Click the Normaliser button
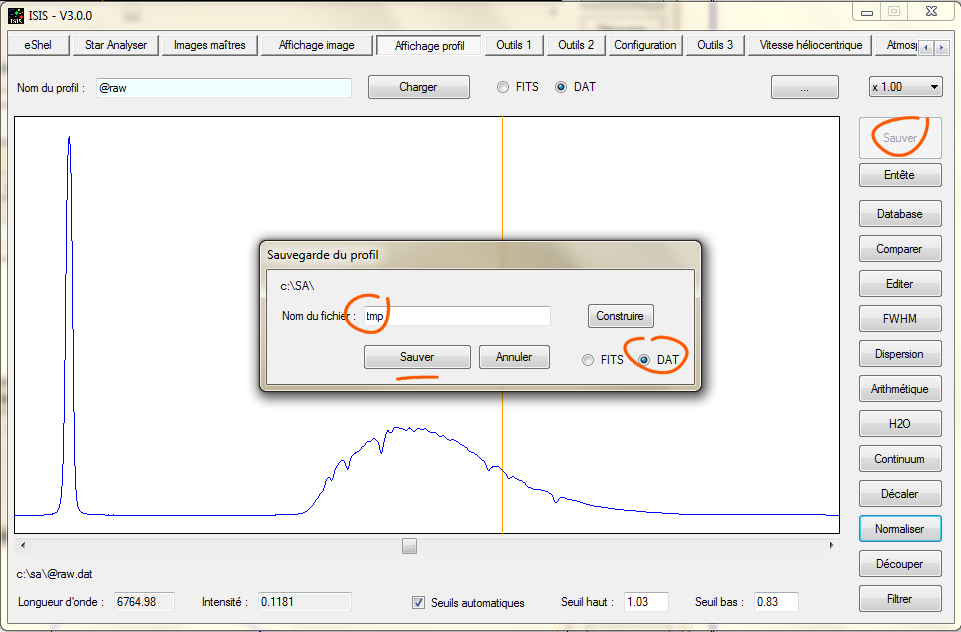 [900, 529]
